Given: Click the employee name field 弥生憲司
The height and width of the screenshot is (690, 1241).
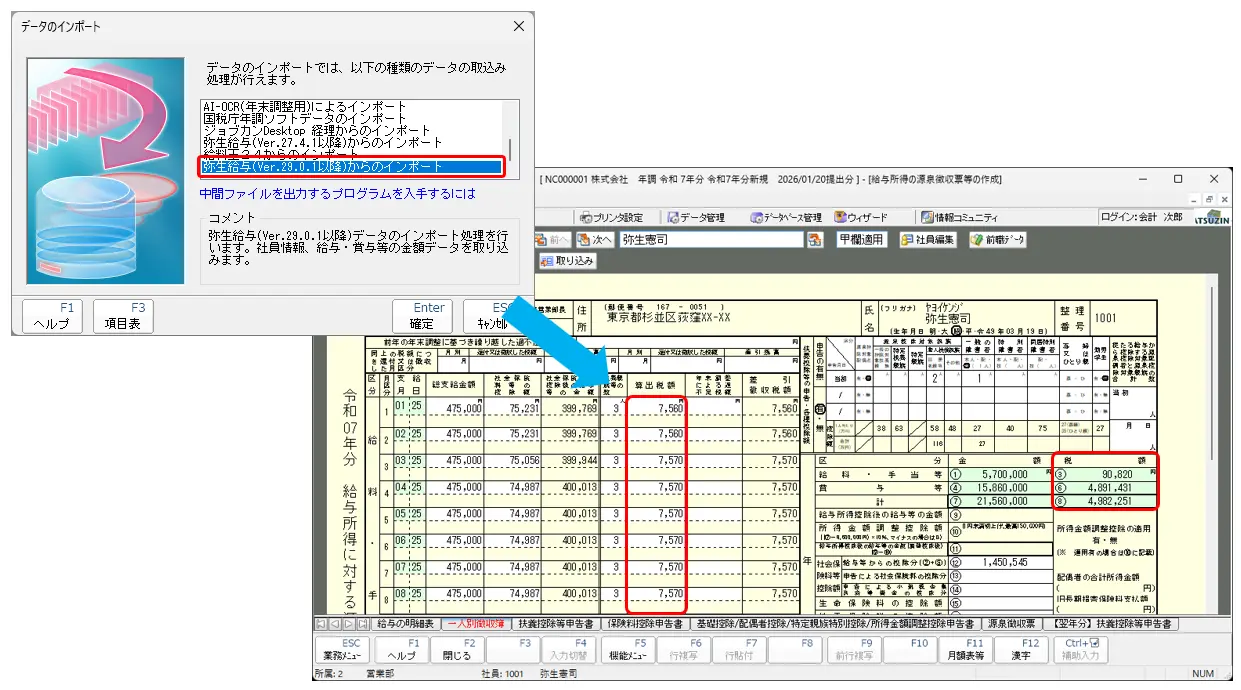Looking at the screenshot, I should click(x=710, y=240).
